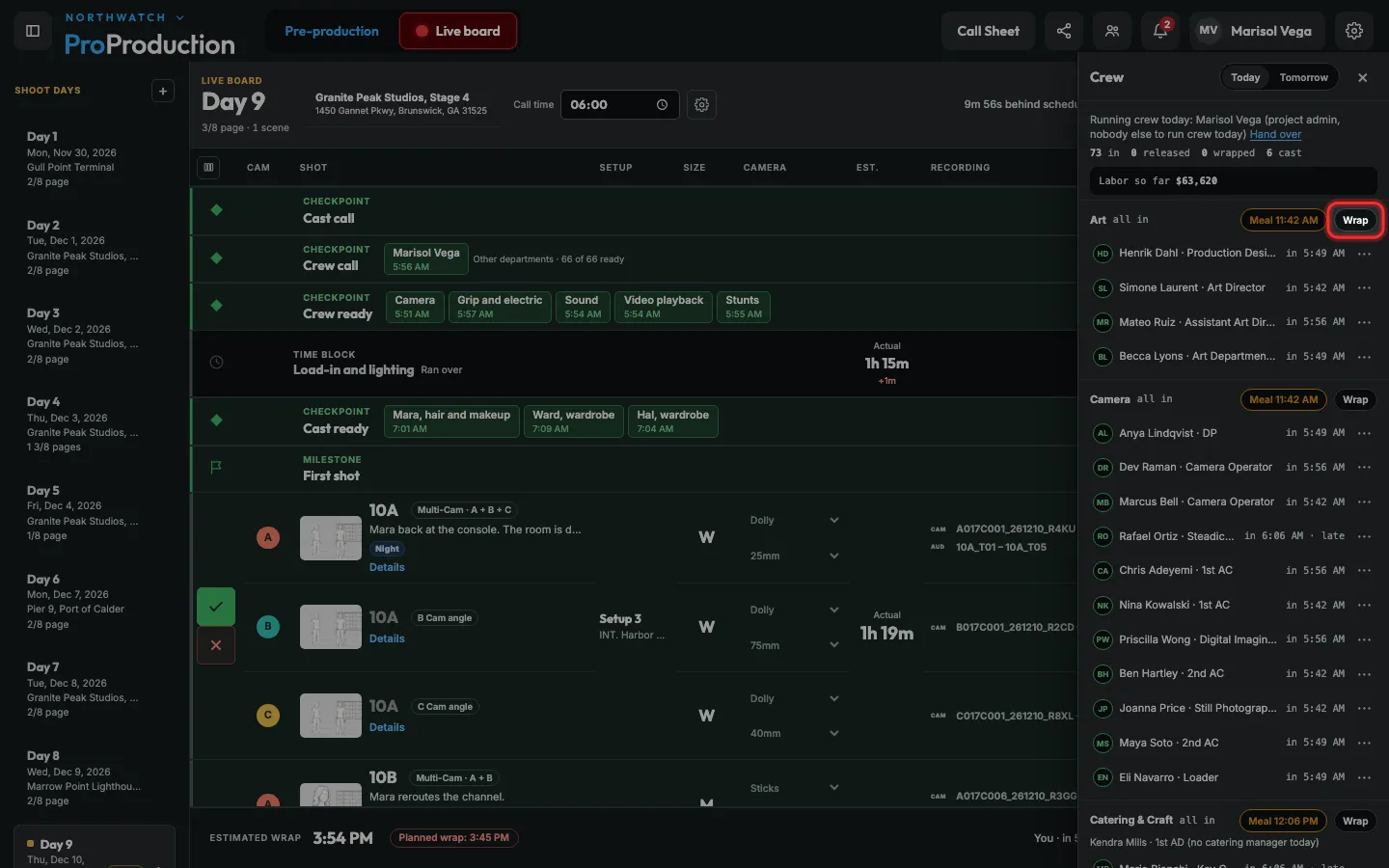Open the share icon
This screenshot has width=1389, height=868.
click(x=1064, y=31)
